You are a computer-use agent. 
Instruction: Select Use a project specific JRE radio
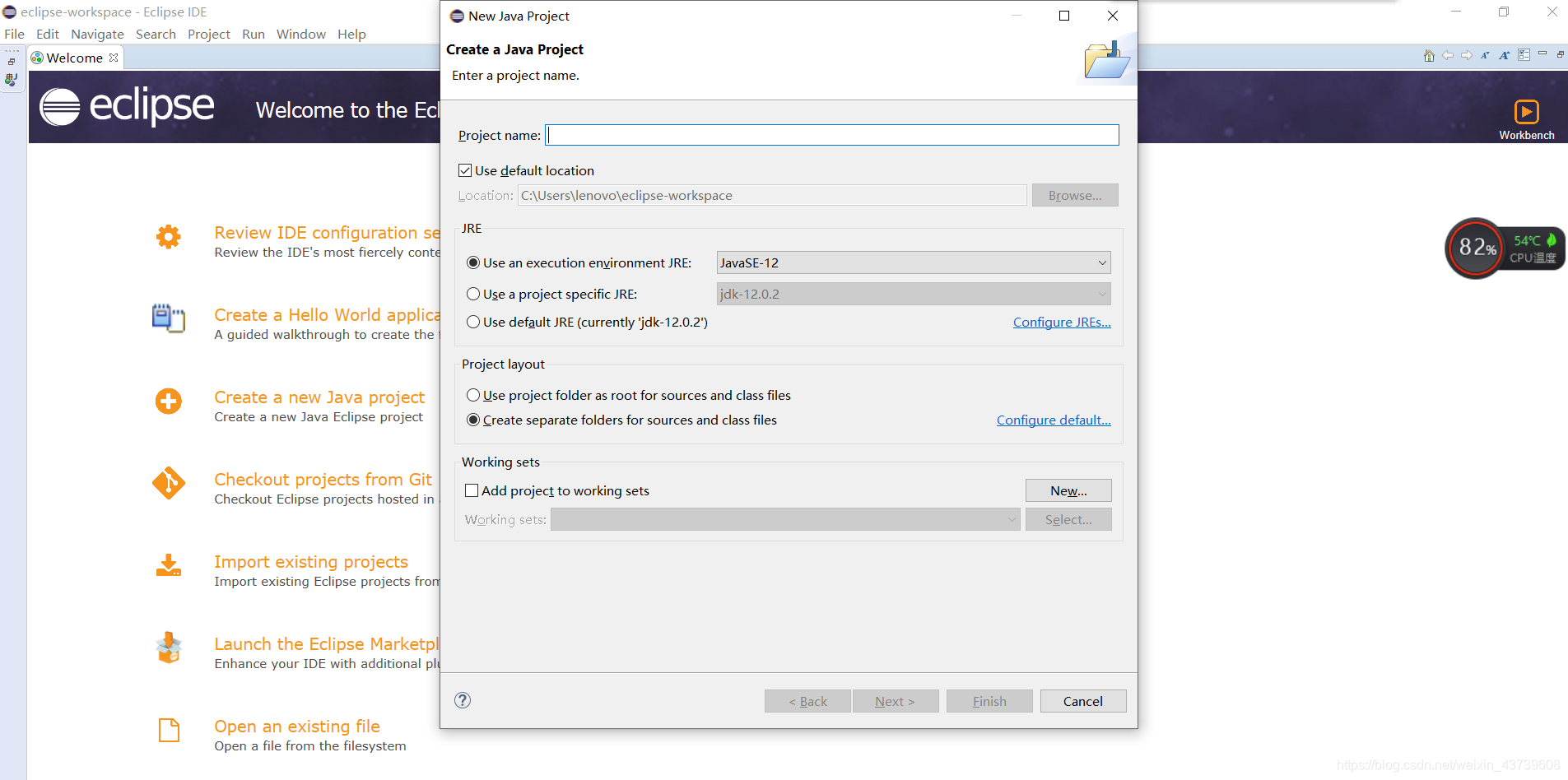(x=473, y=294)
